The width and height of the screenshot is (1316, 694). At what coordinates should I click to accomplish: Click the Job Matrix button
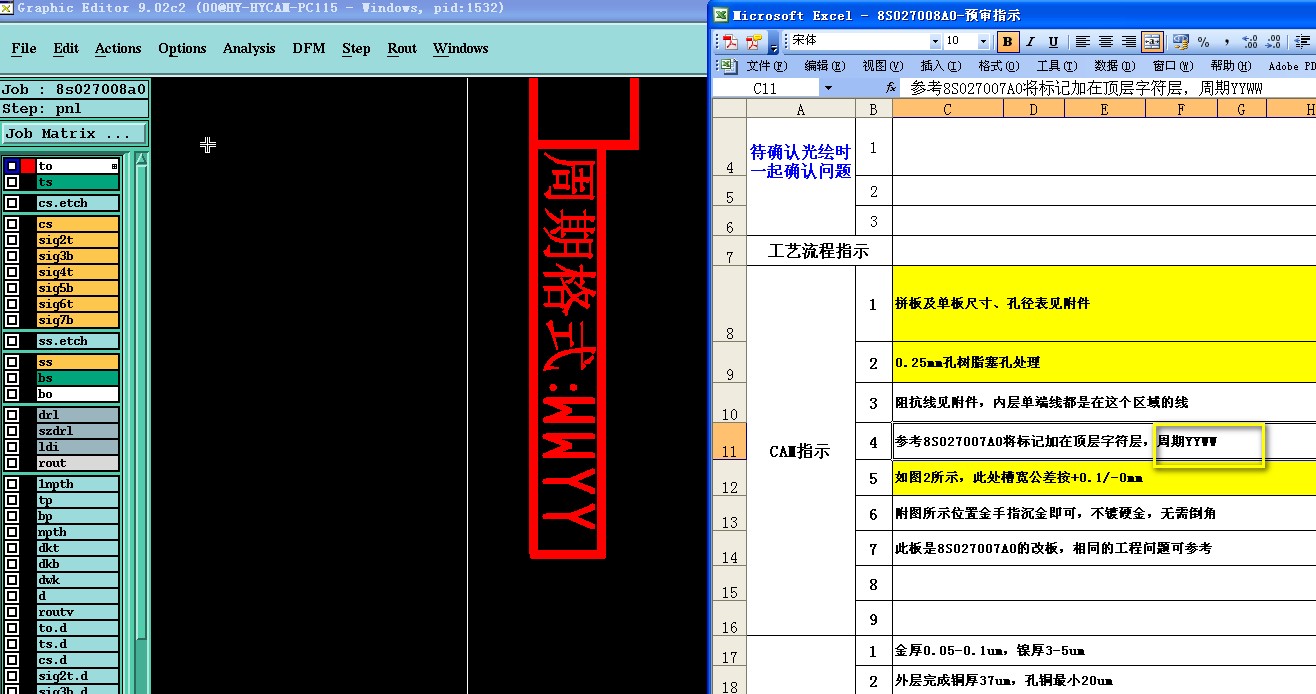[74, 134]
